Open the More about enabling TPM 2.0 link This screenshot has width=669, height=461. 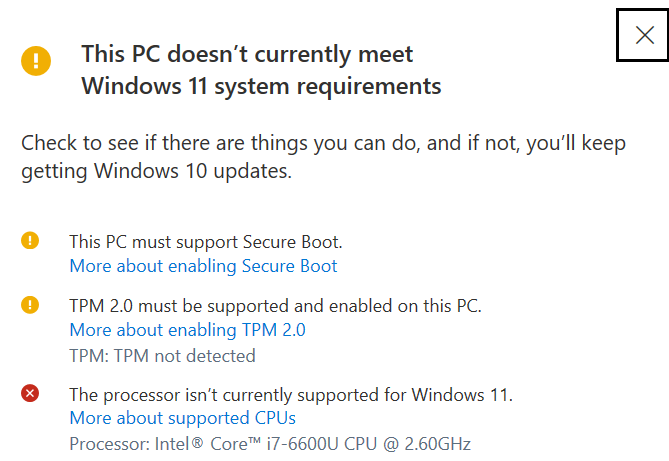click(x=187, y=330)
